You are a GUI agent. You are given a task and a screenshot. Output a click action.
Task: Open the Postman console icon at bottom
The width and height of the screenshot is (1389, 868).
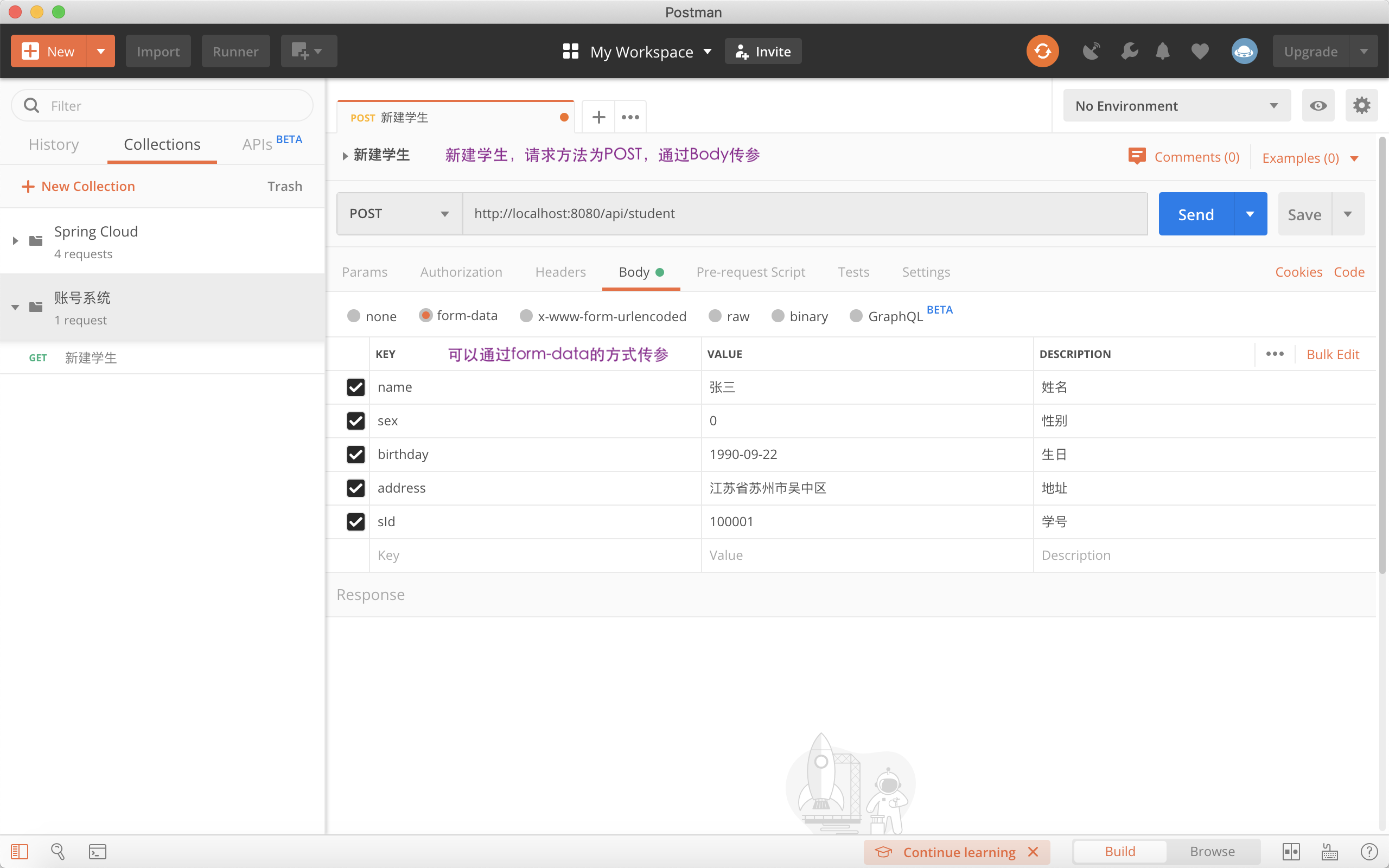[98, 851]
